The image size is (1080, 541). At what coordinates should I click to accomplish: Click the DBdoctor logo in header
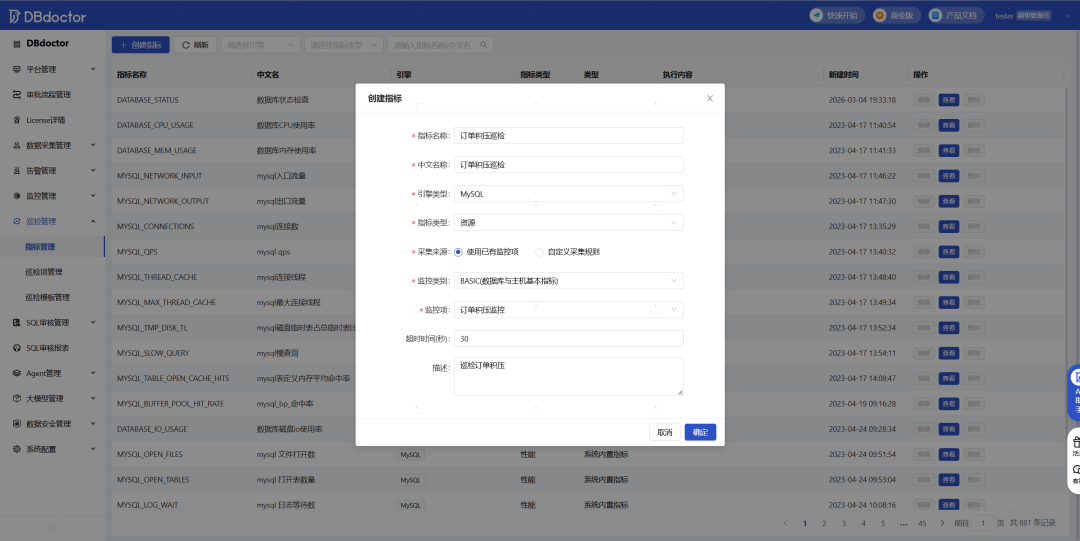(x=48, y=16)
